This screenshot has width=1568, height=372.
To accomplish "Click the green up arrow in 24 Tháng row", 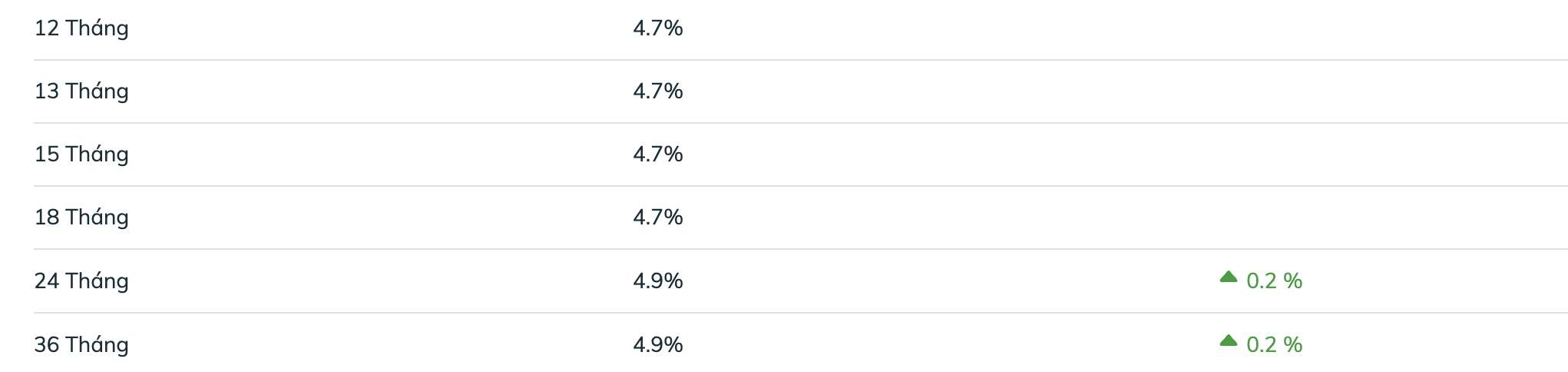I will [x=1228, y=277].
